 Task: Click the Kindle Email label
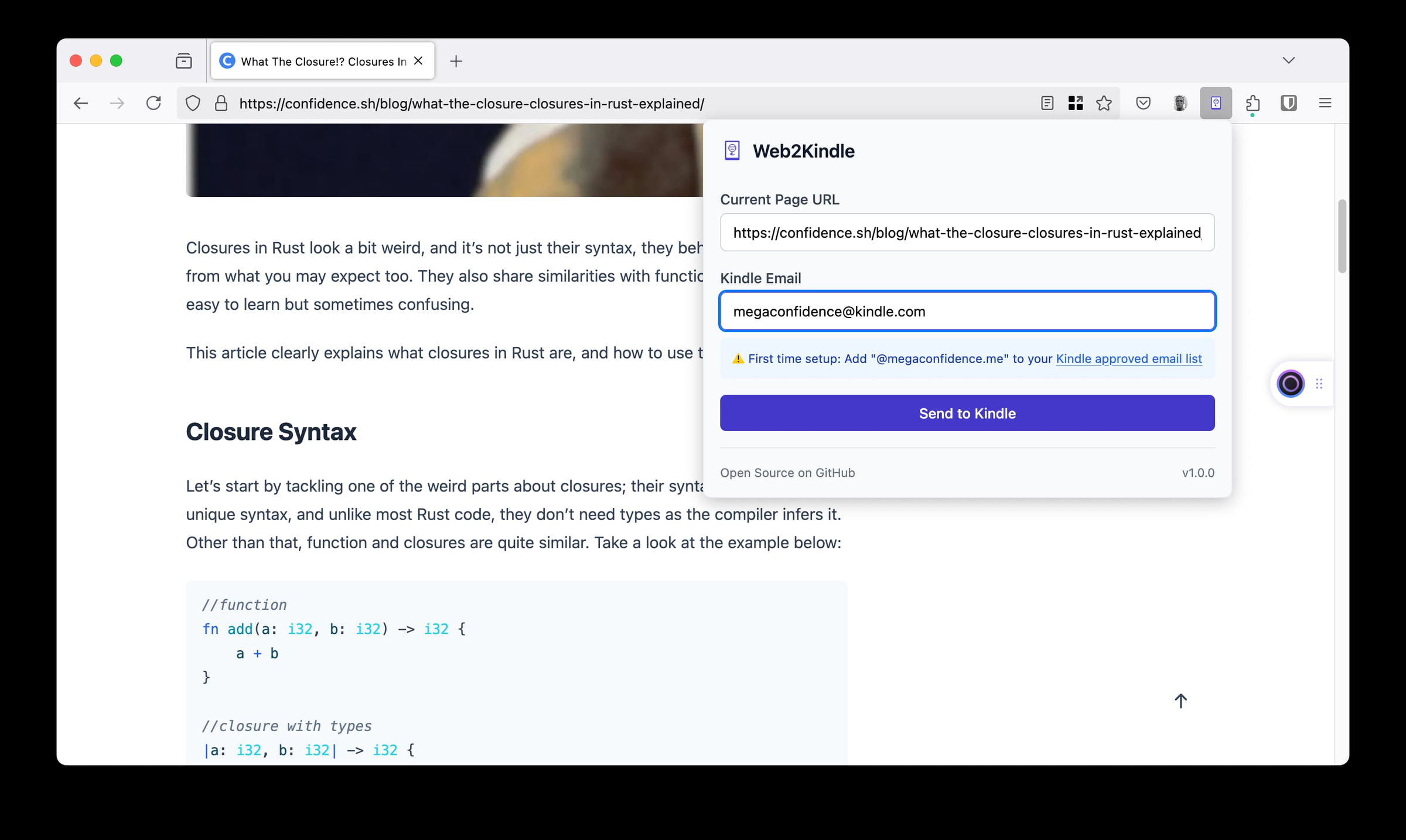click(x=760, y=278)
